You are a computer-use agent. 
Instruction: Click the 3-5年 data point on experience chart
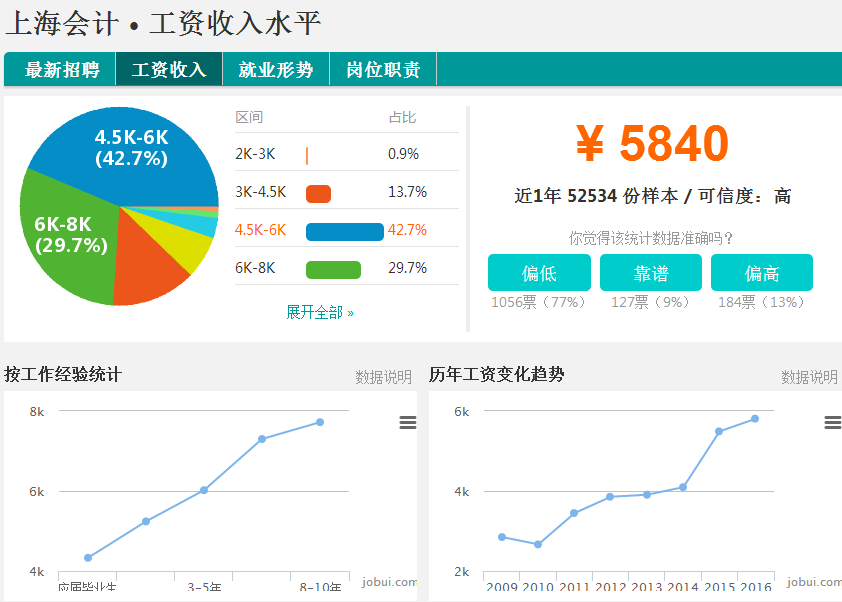coord(204,490)
